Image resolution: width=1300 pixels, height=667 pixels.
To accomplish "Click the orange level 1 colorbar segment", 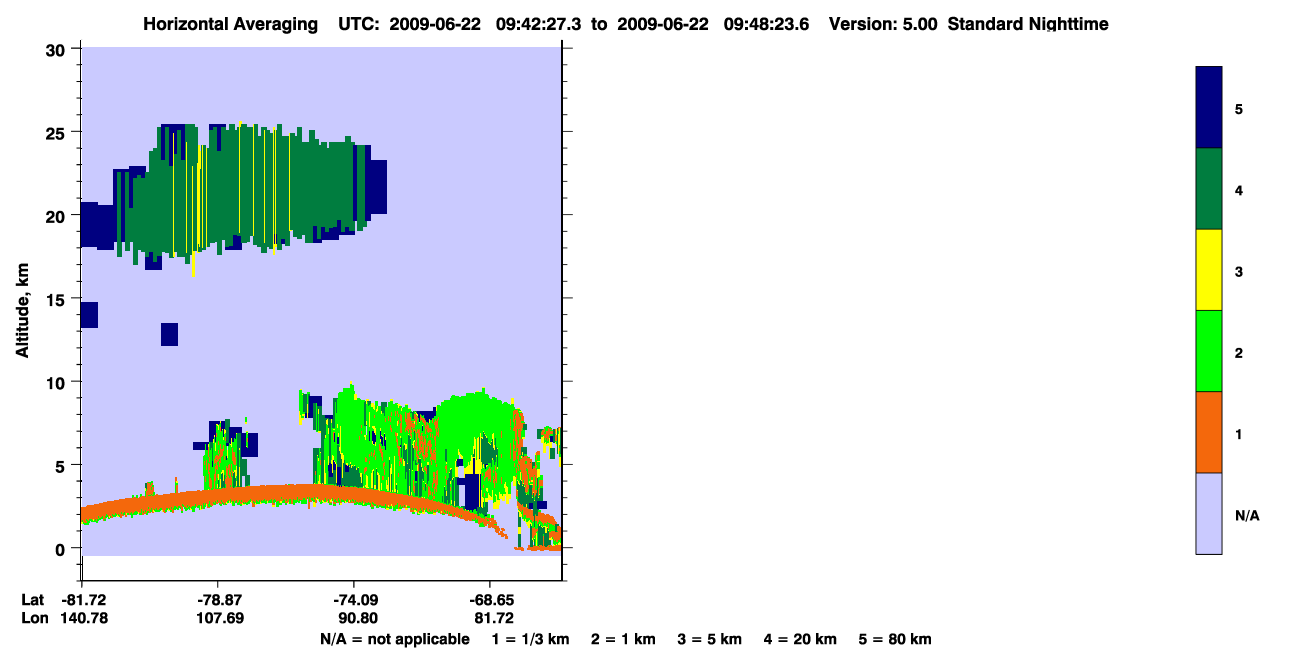I will (x=1209, y=432).
